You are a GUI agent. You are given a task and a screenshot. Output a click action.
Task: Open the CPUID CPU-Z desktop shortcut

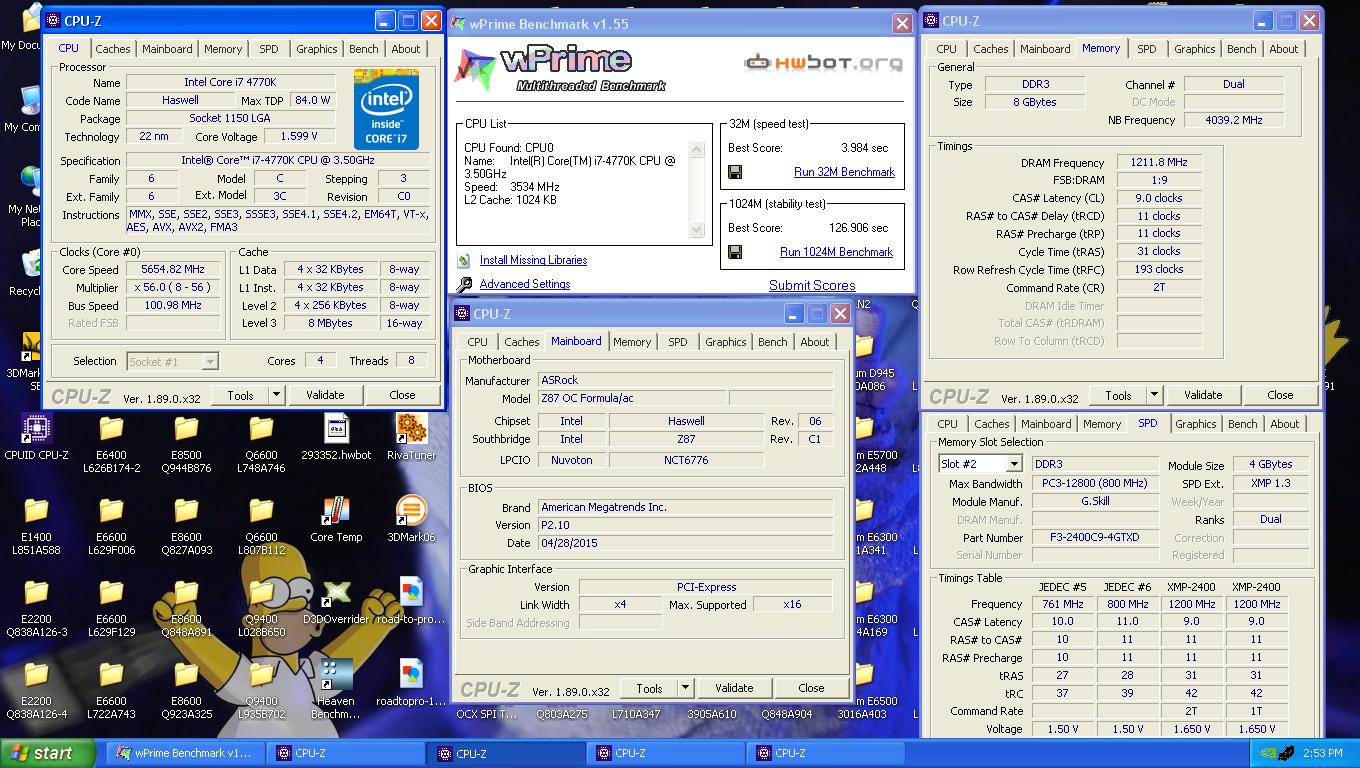click(36, 430)
